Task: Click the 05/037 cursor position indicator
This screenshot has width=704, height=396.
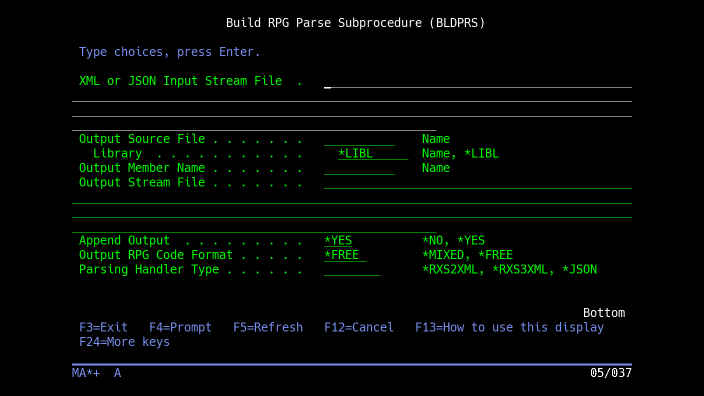Action: (x=611, y=373)
